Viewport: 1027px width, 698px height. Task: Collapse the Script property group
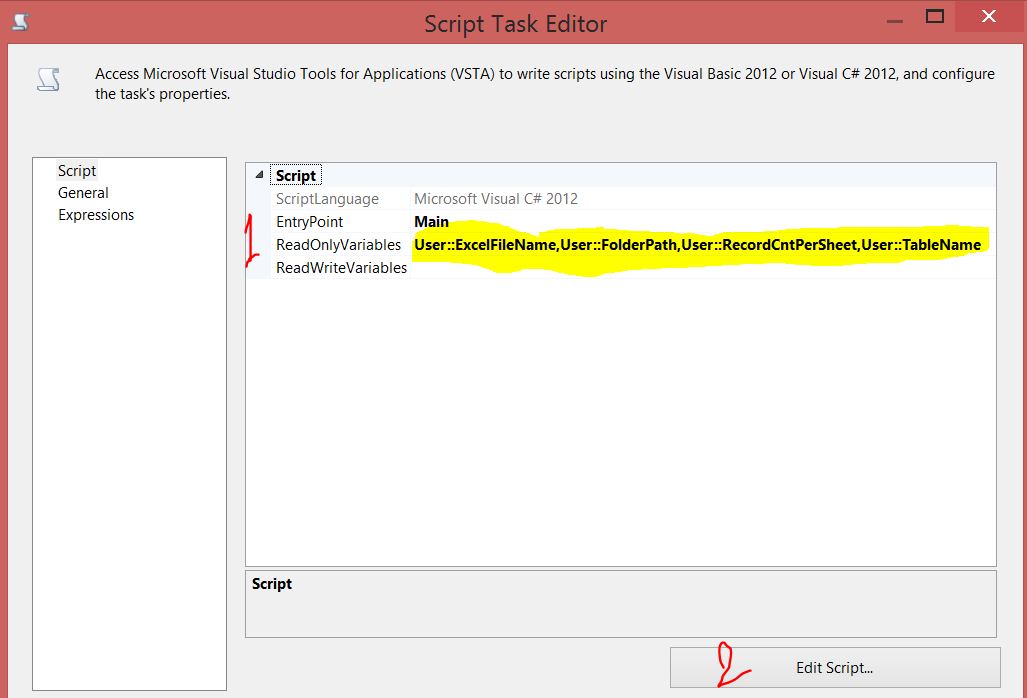258,174
